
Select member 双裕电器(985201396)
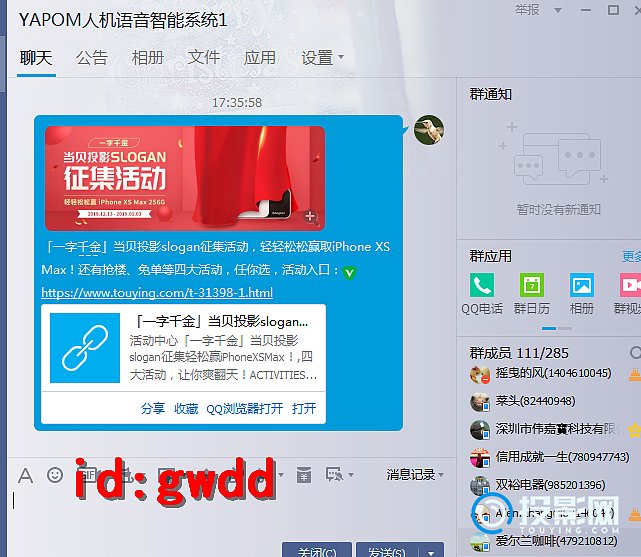coord(549,485)
